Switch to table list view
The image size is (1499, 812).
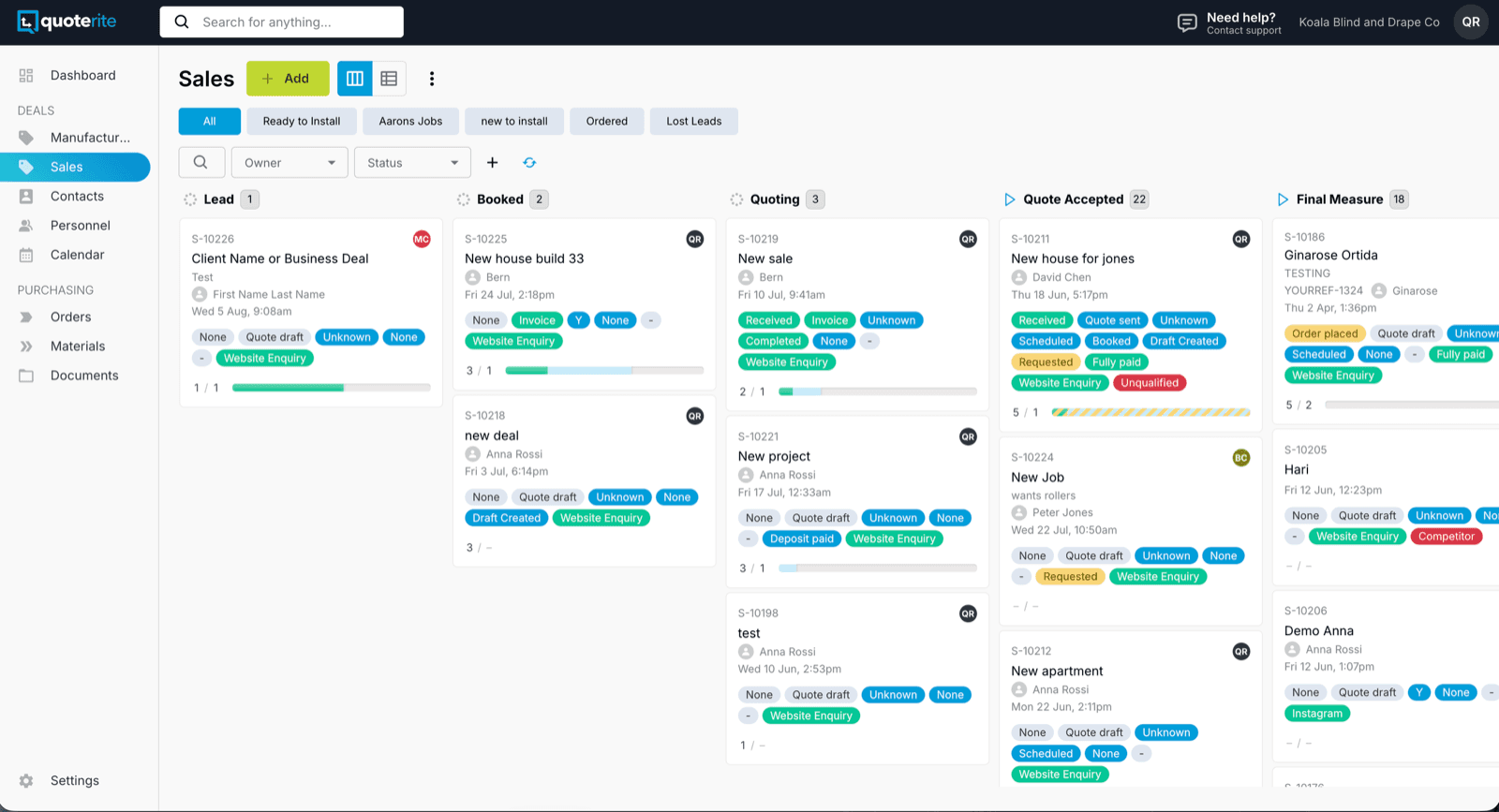point(389,79)
